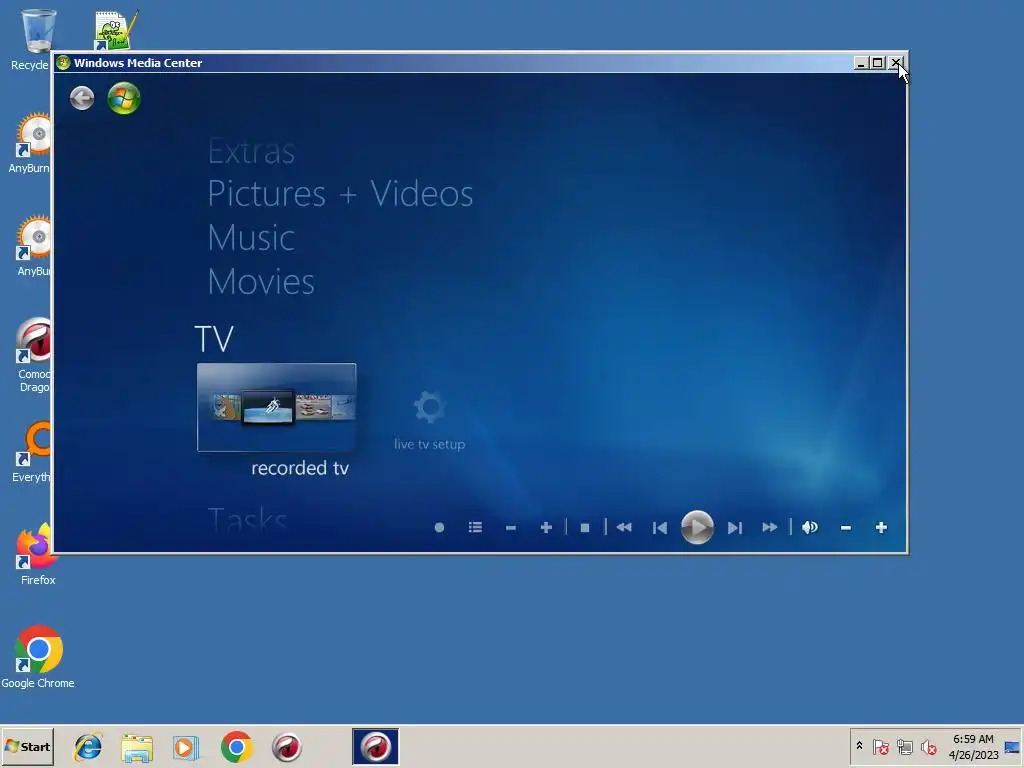Switch to the active highlighted taskbar window

[x=376, y=746]
